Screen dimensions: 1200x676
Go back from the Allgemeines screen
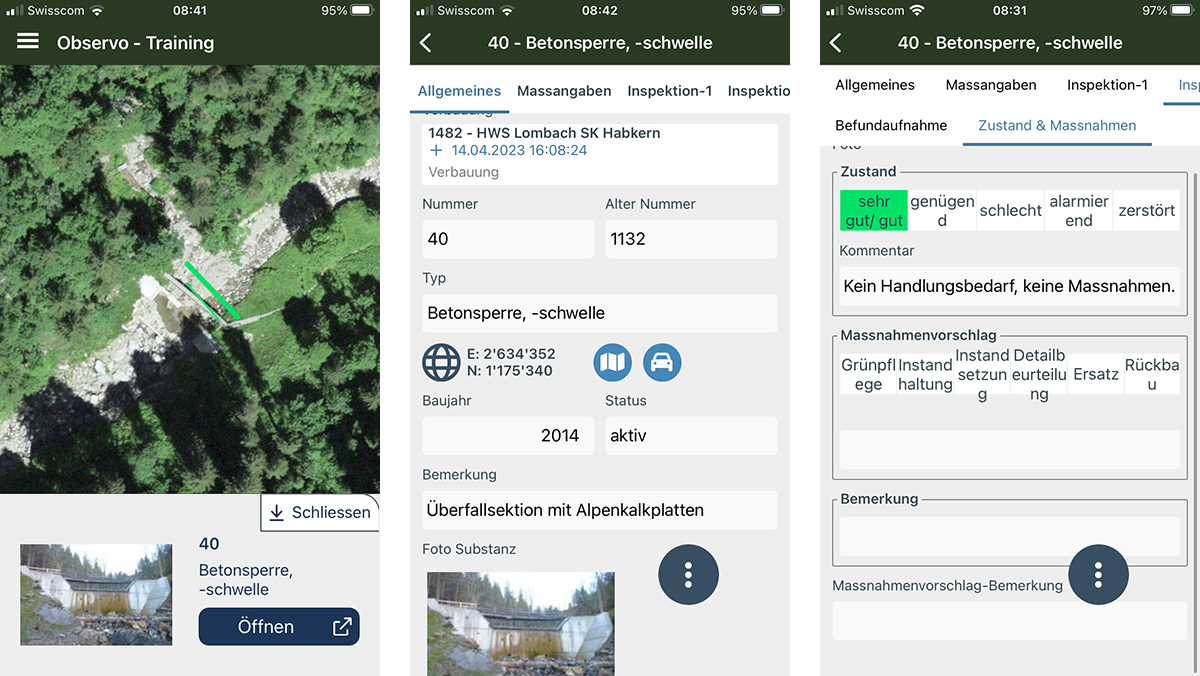426,42
